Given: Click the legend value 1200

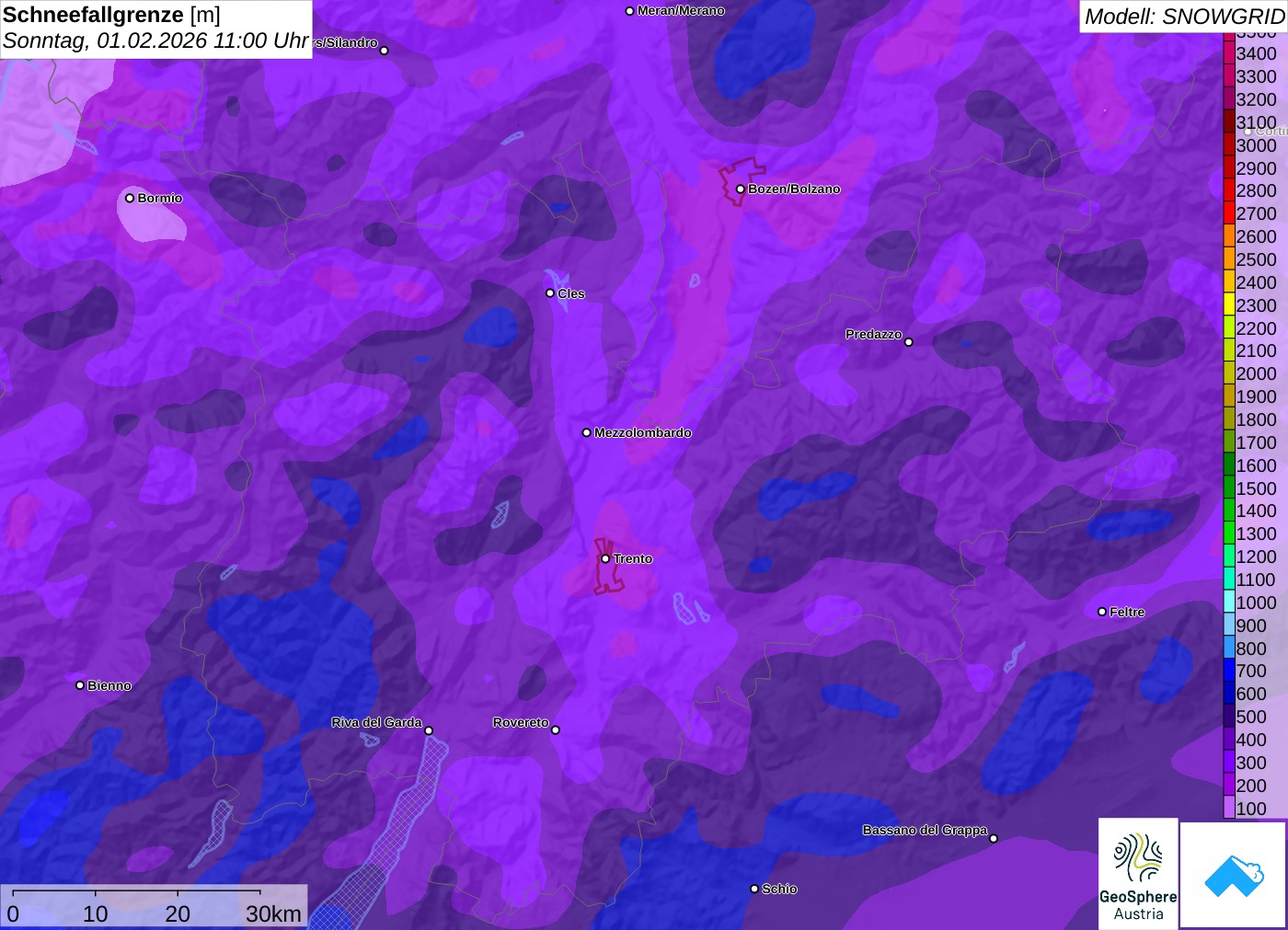Looking at the screenshot, I should (1256, 557).
